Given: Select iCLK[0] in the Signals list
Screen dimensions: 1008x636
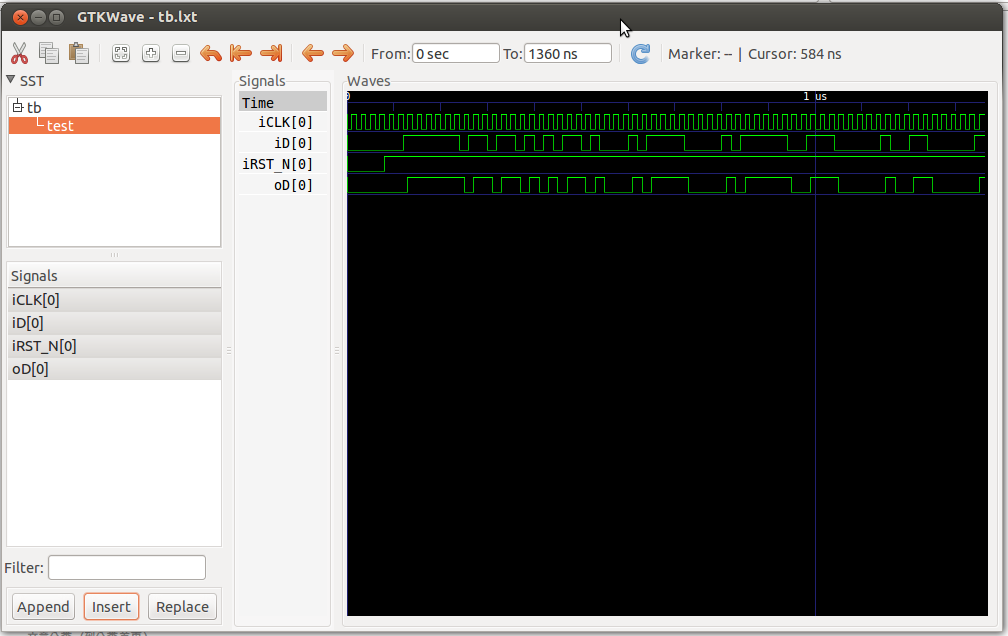Looking at the screenshot, I should pos(35,299).
